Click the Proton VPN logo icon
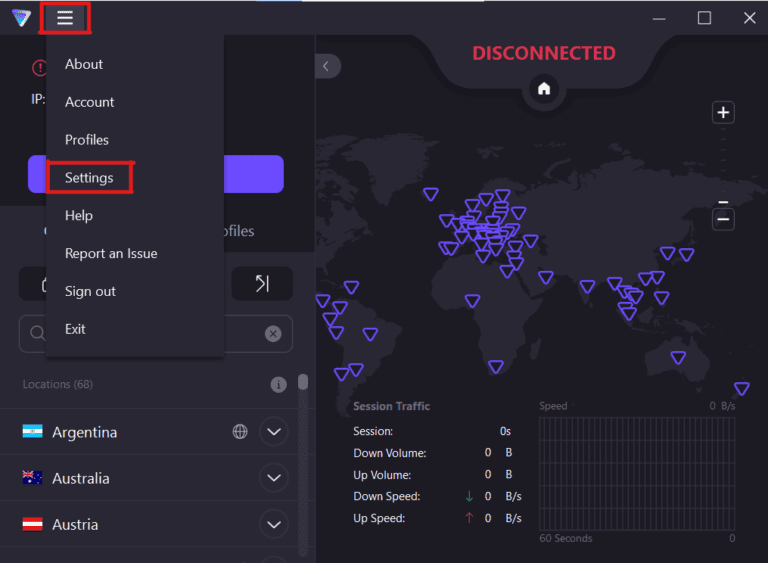Image resolution: width=768 pixels, height=563 pixels. point(21,18)
